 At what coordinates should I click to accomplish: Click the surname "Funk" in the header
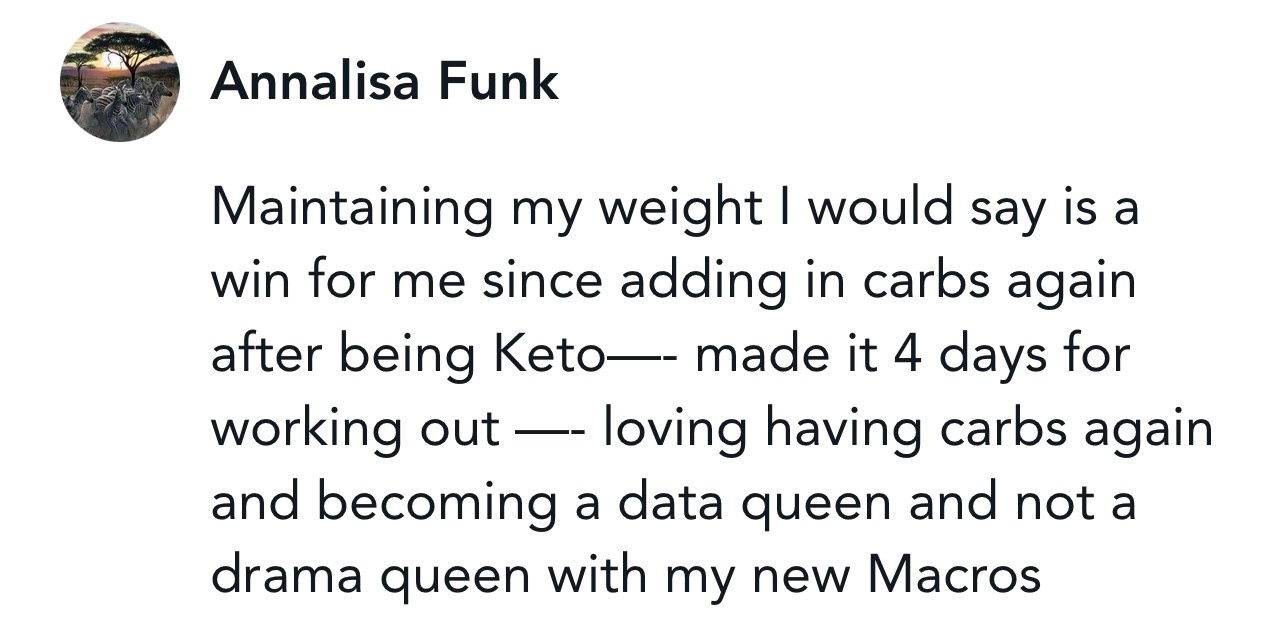point(498,81)
